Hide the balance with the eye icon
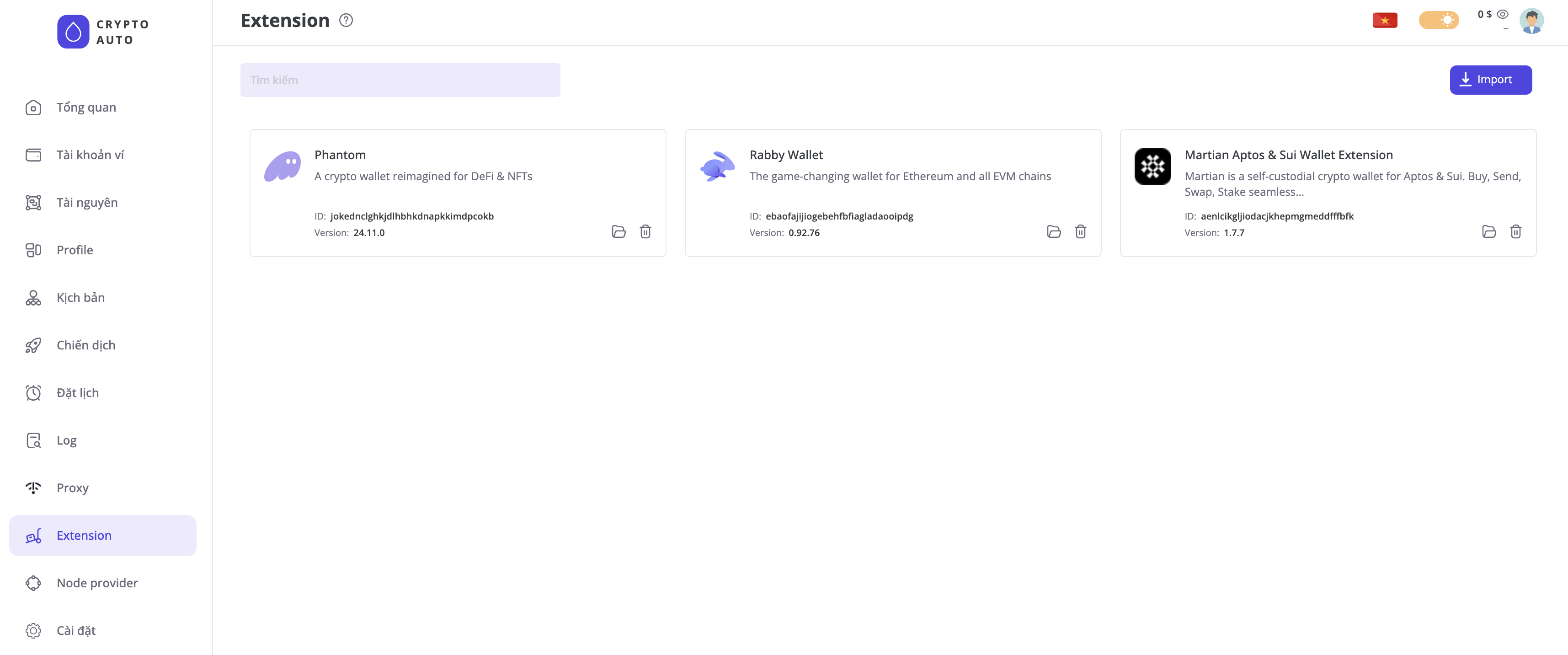The height and width of the screenshot is (655, 1568). [x=1503, y=14]
